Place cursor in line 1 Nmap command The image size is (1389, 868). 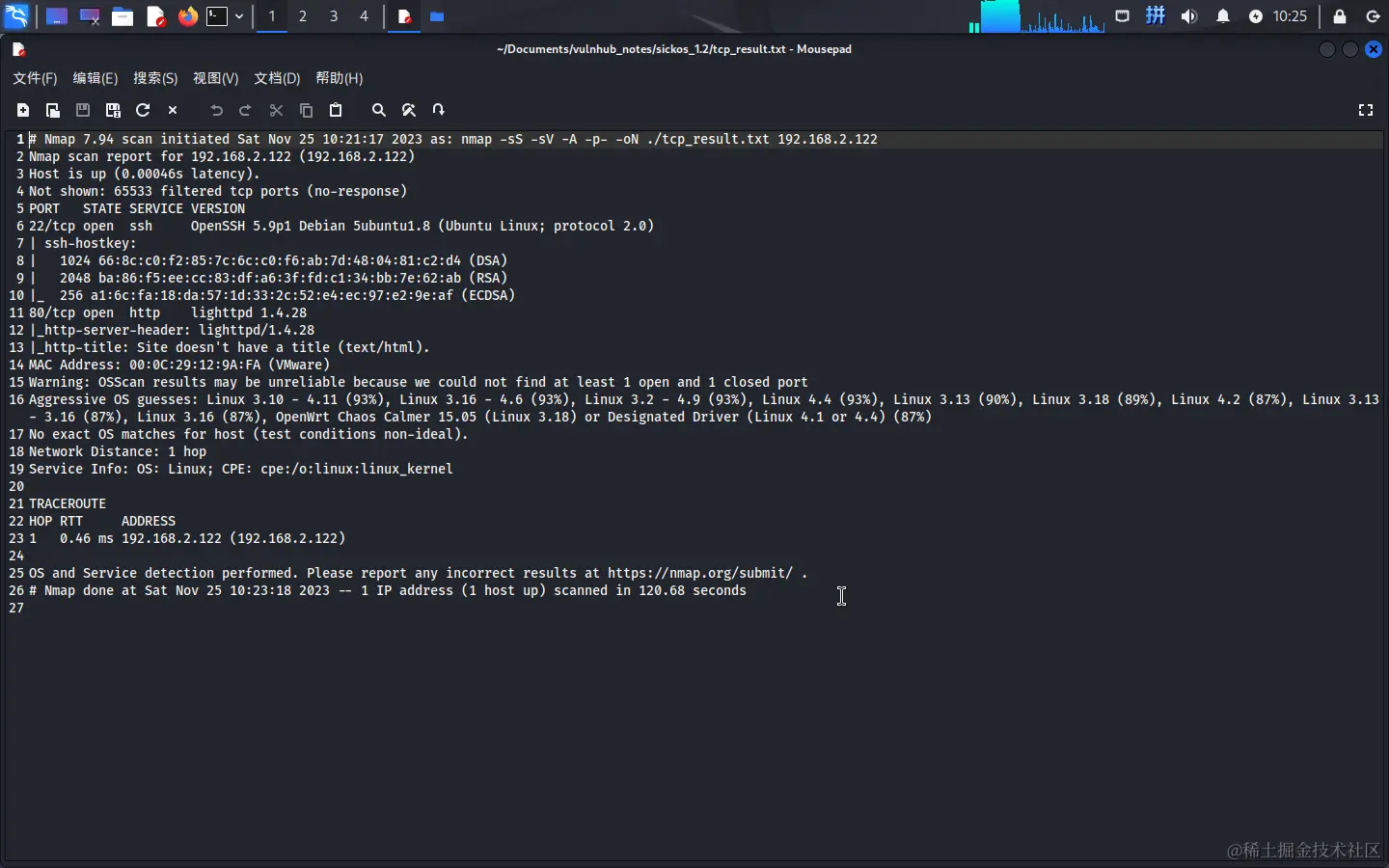pyautogui.click(x=453, y=139)
